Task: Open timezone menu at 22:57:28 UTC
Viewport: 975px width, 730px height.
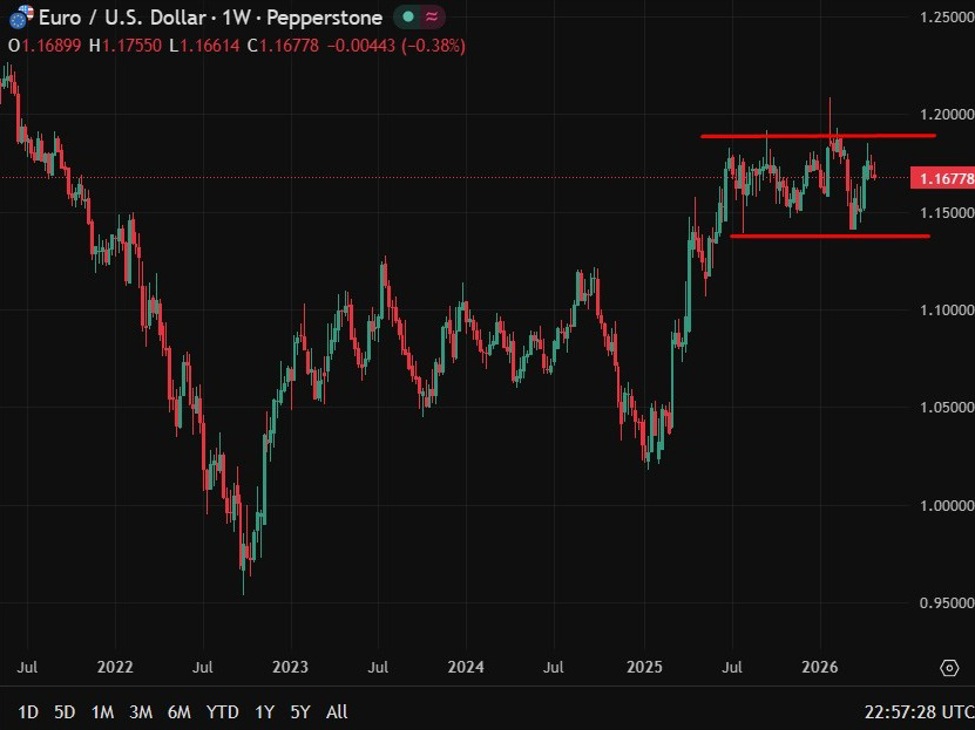Action: [915, 712]
